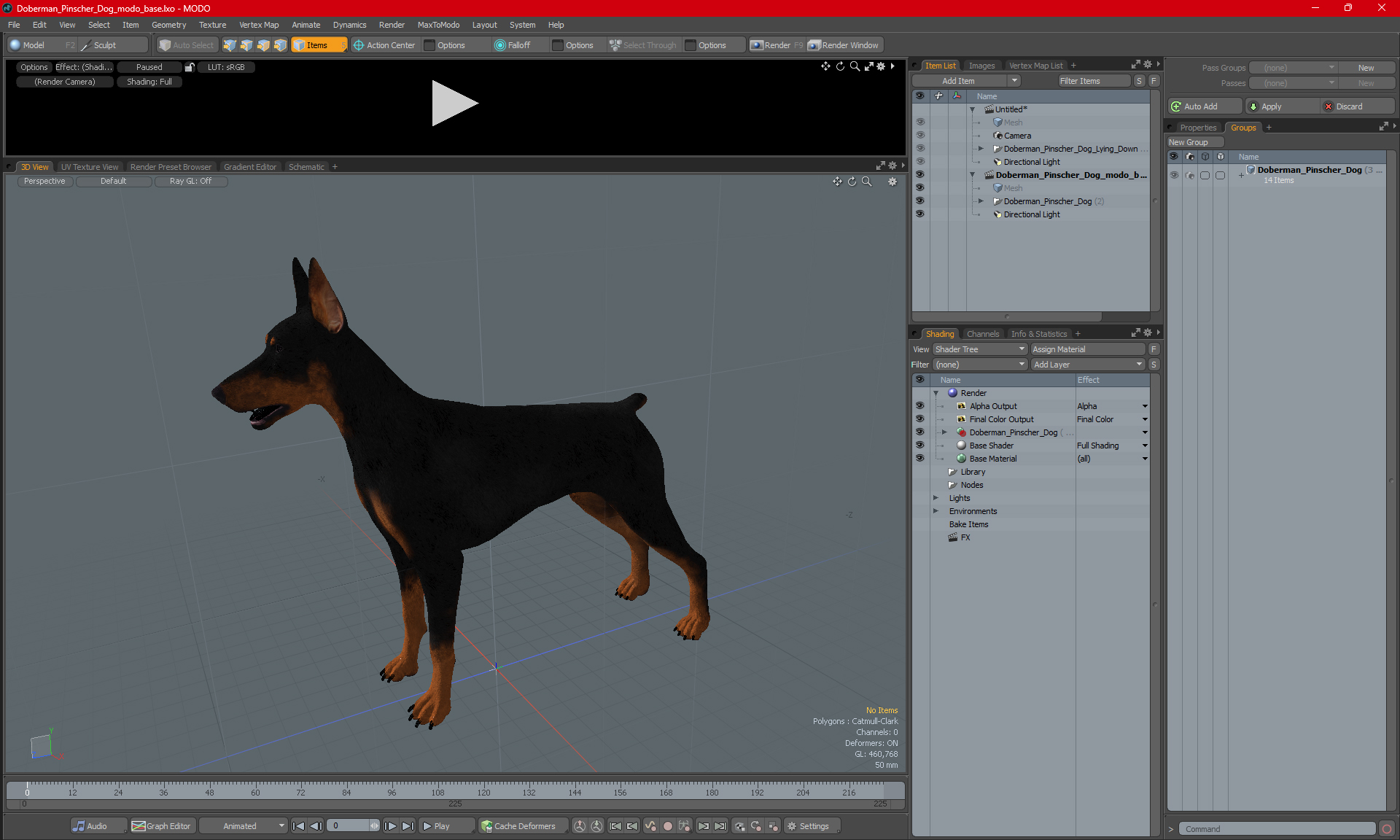
Task: Open the Render menu
Action: coord(392,25)
